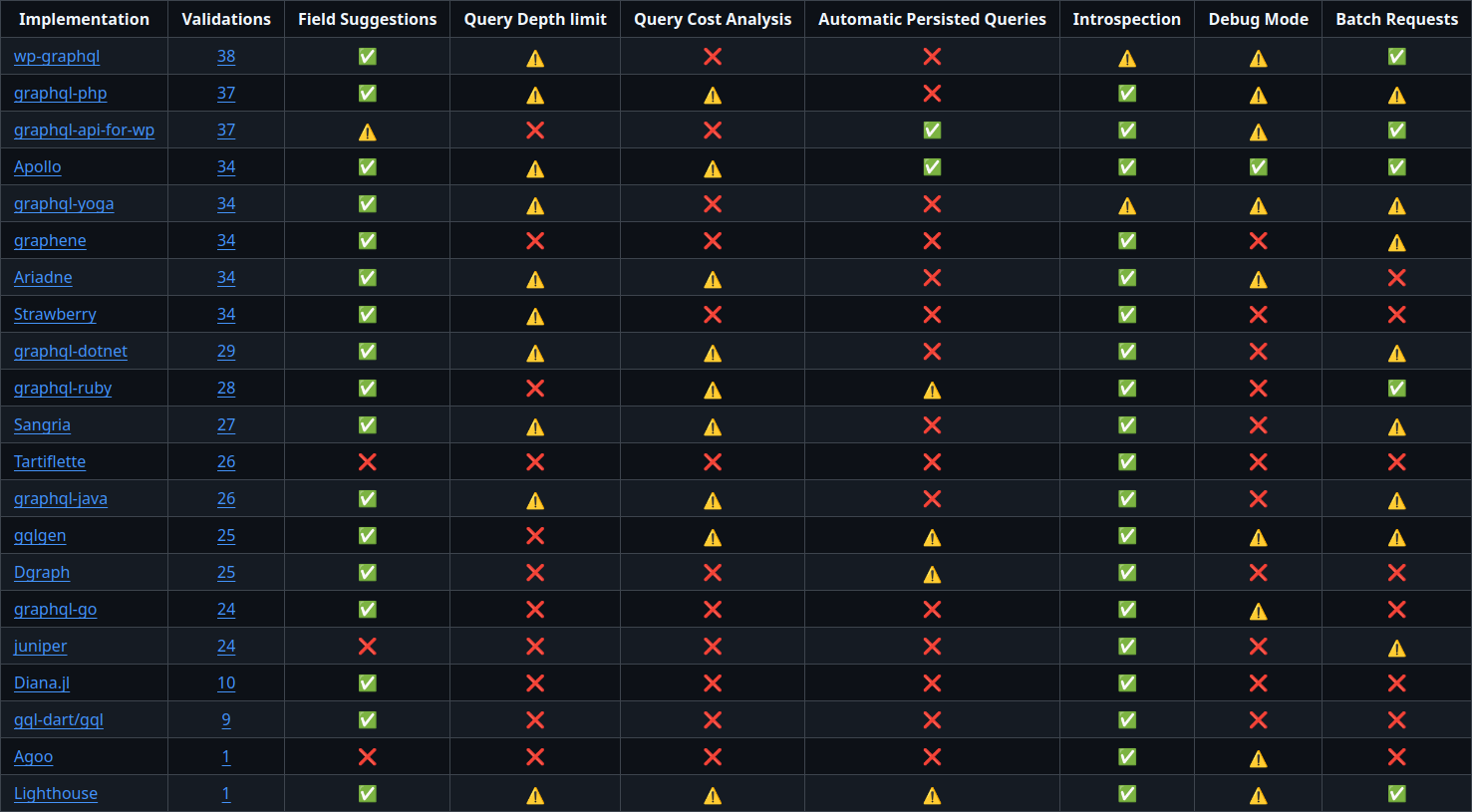Click Query Cost Analysis warning for Apollo
The image size is (1472, 812).
[713, 168]
